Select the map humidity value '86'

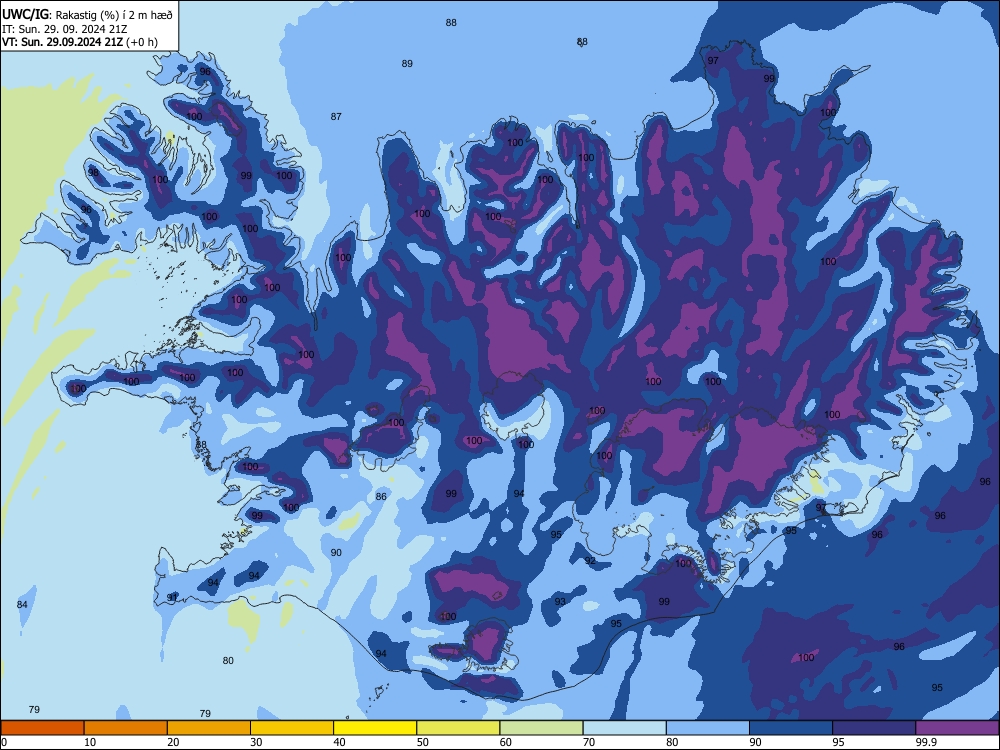tap(381, 497)
